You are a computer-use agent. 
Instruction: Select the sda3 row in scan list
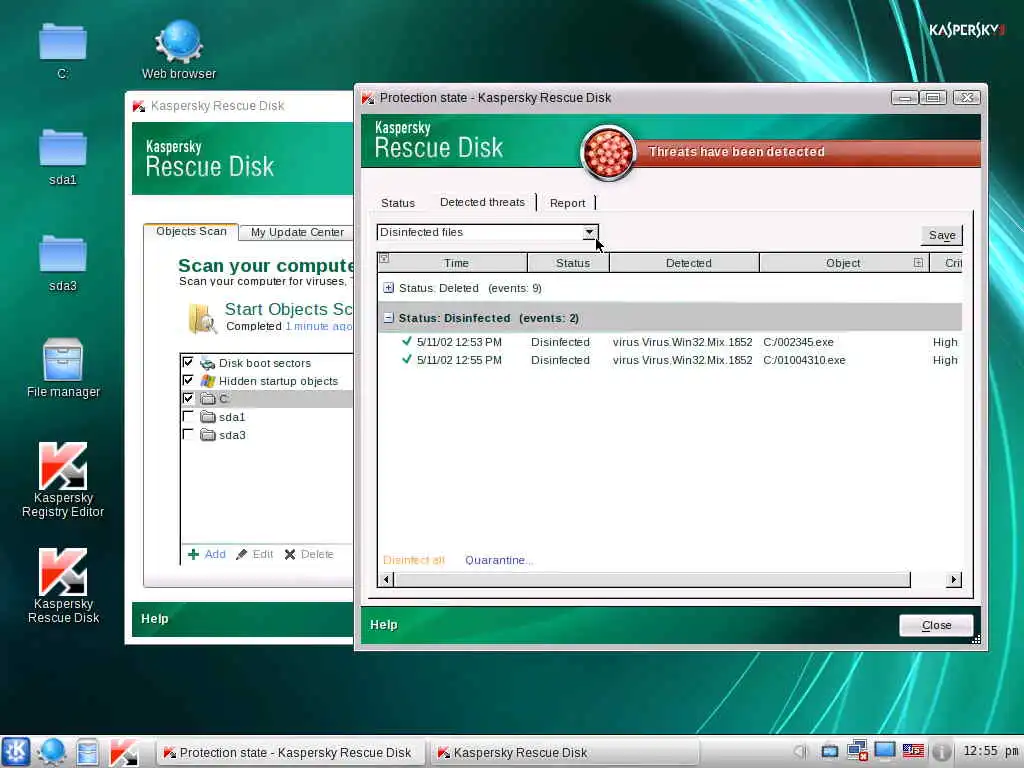266,435
